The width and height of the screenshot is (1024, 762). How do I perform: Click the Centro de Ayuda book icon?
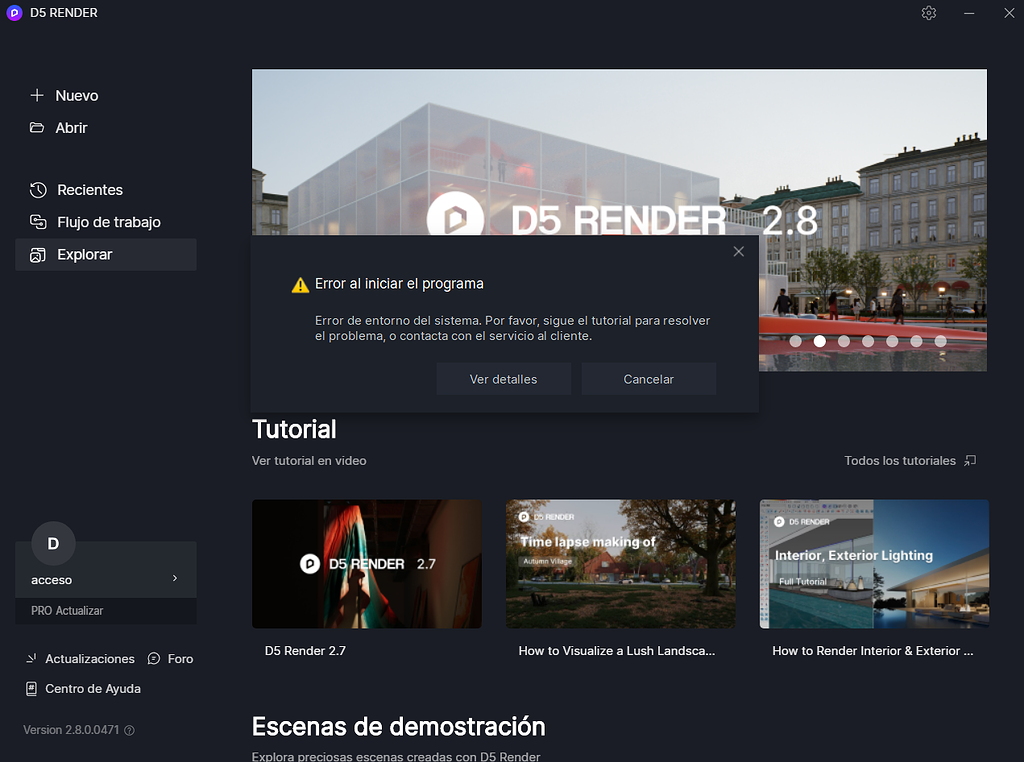coord(31,688)
